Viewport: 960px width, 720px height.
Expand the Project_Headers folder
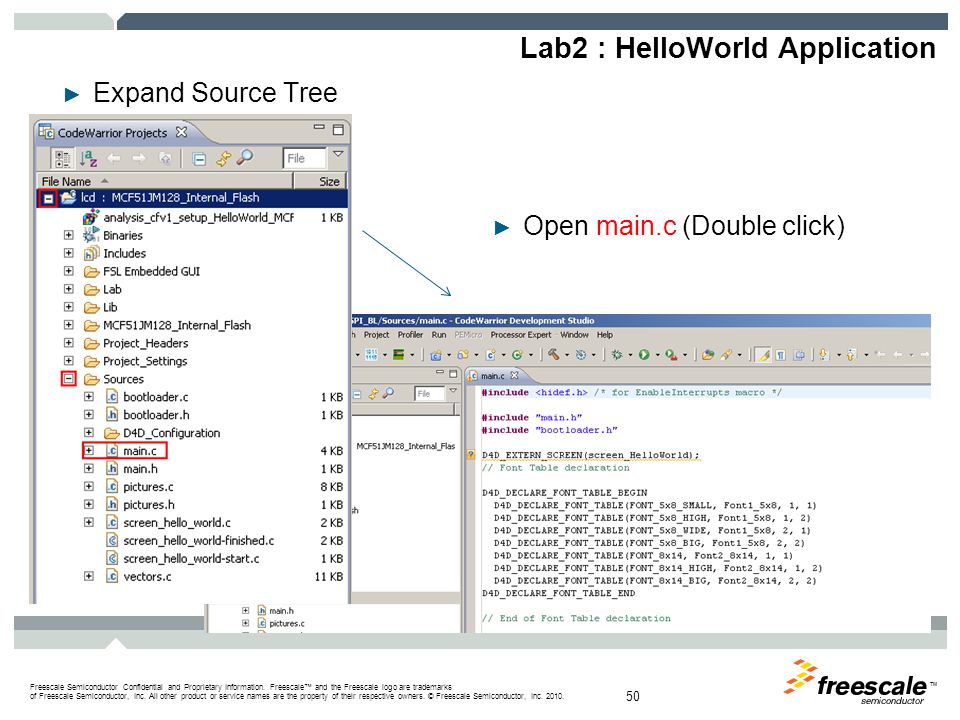pos(69,343)
